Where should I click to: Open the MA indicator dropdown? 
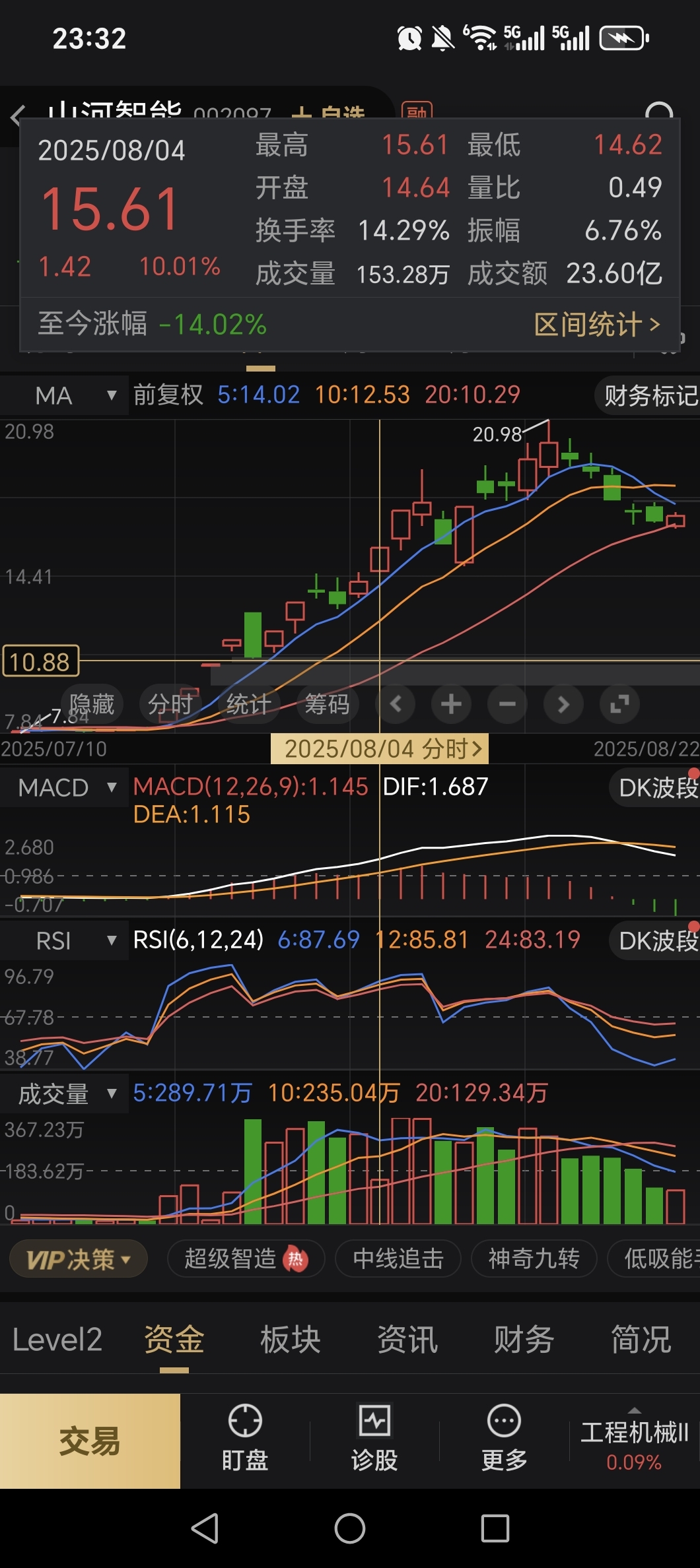pos(65,395)
